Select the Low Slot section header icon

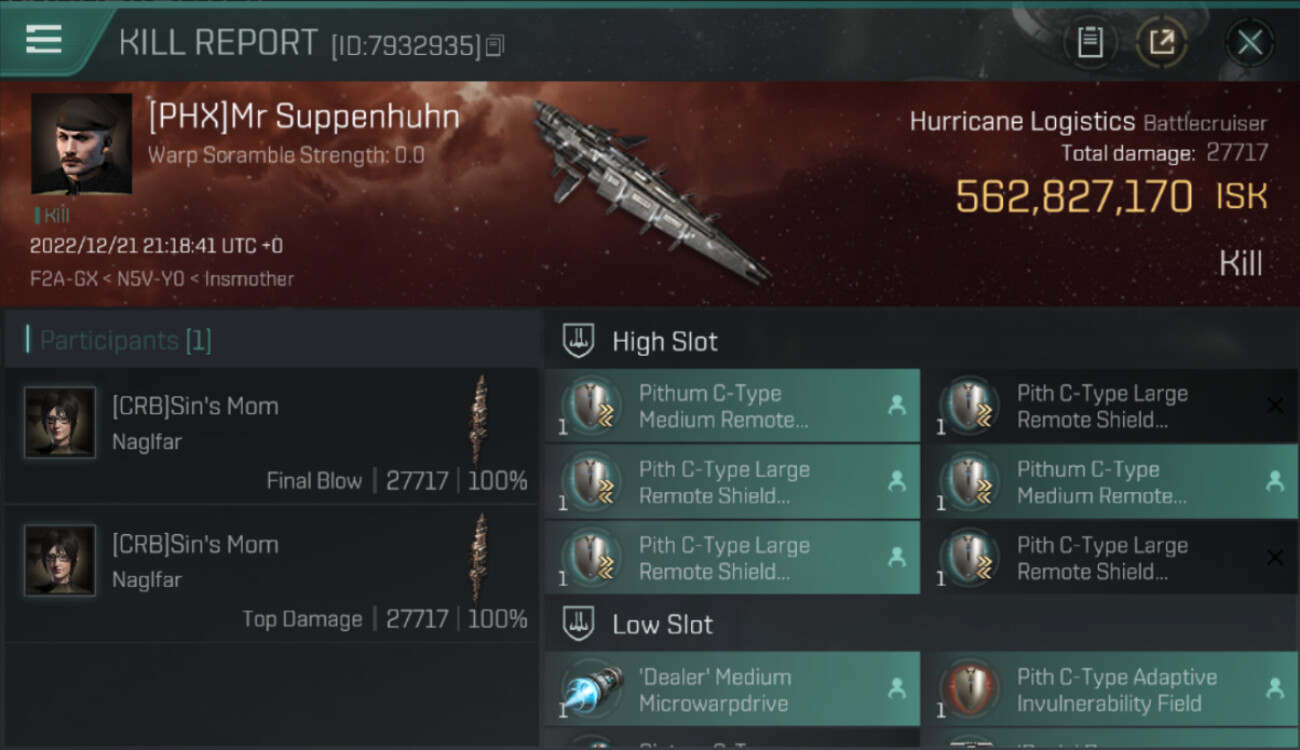tap(579, 625)
